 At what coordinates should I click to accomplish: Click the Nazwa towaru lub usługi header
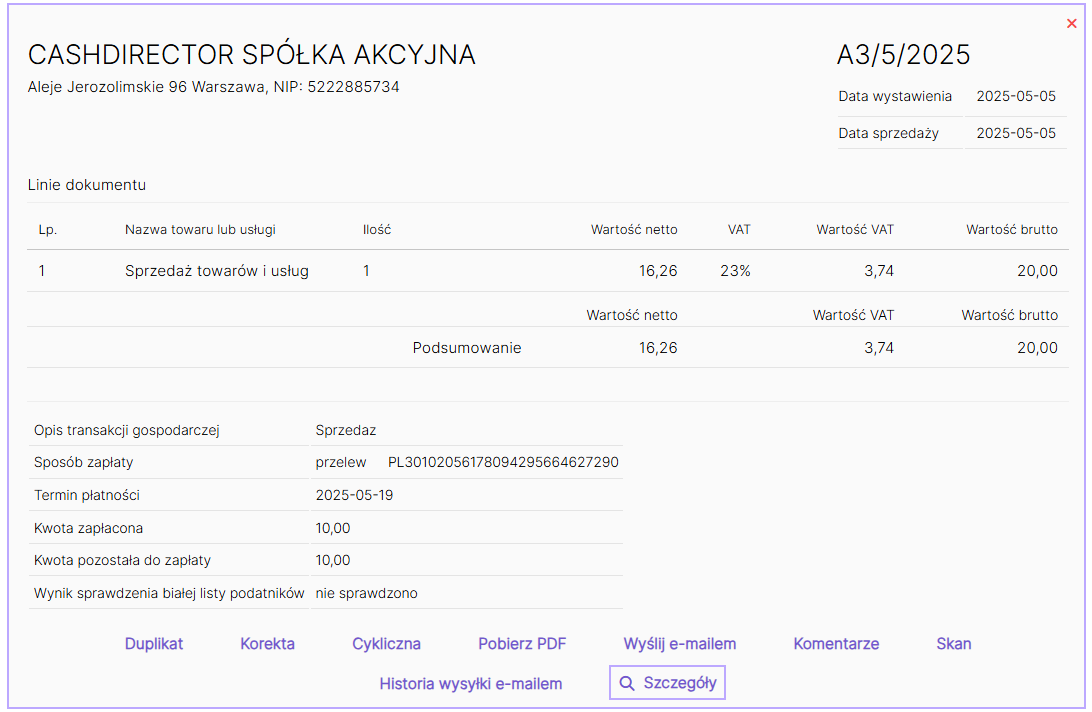(201, 230)
